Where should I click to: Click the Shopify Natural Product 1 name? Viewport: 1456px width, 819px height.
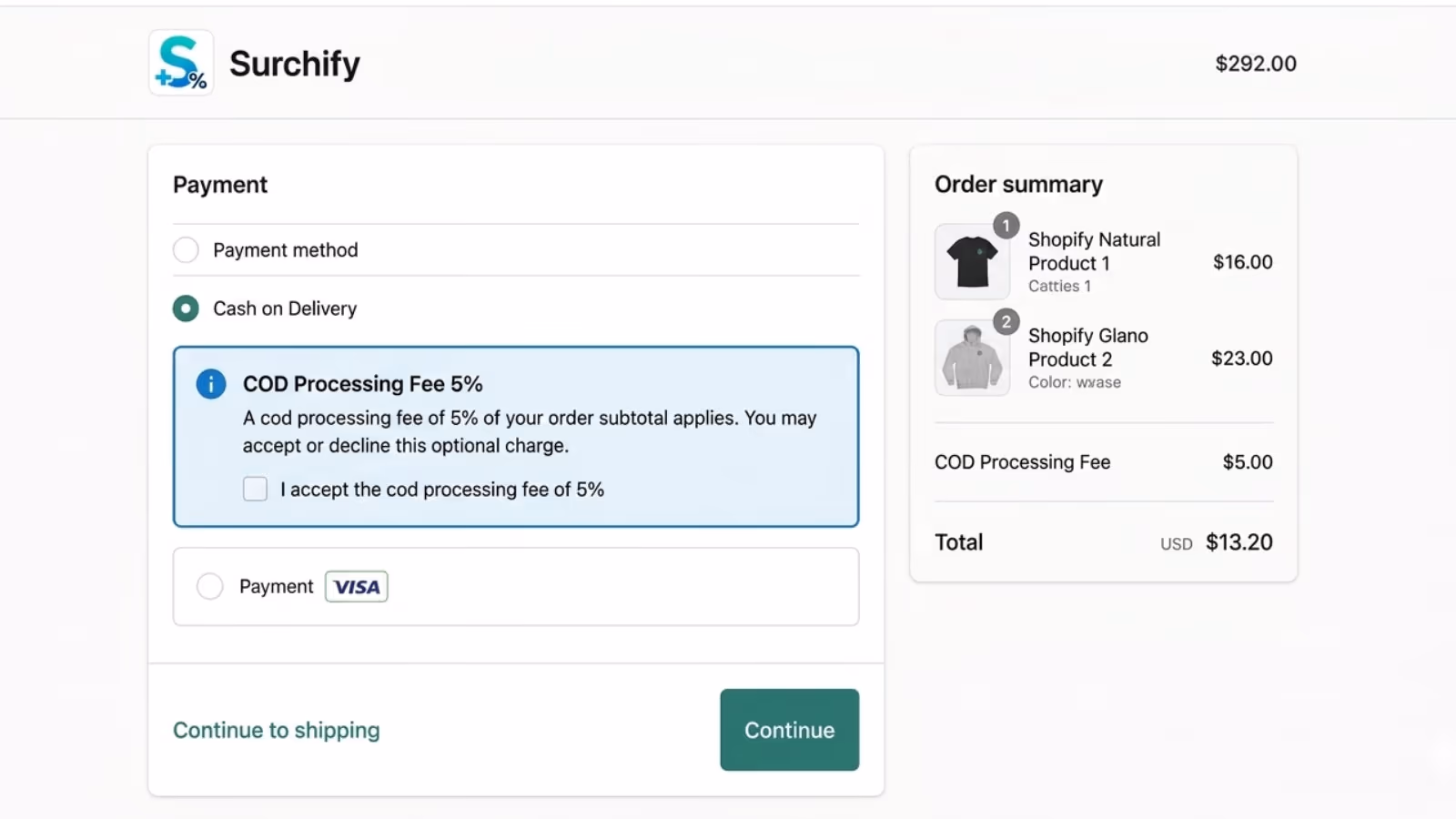[1095, 251]
